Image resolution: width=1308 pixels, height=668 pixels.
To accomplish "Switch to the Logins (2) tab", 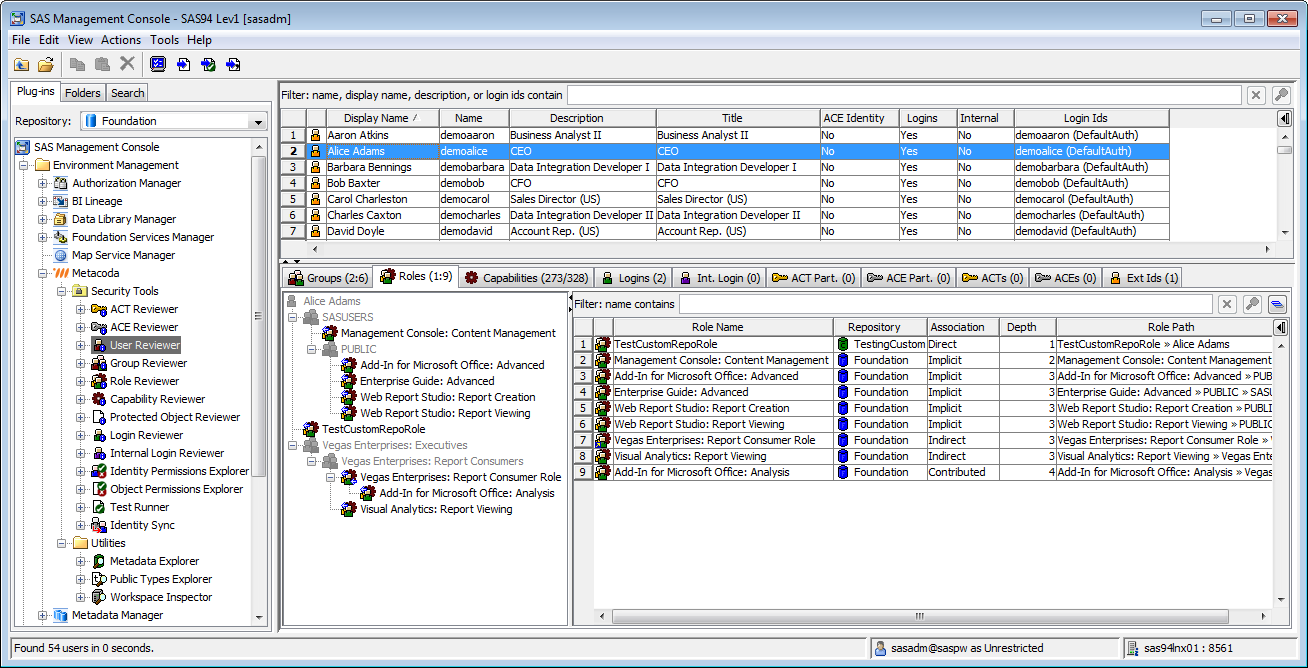I will tap(632, 278).
